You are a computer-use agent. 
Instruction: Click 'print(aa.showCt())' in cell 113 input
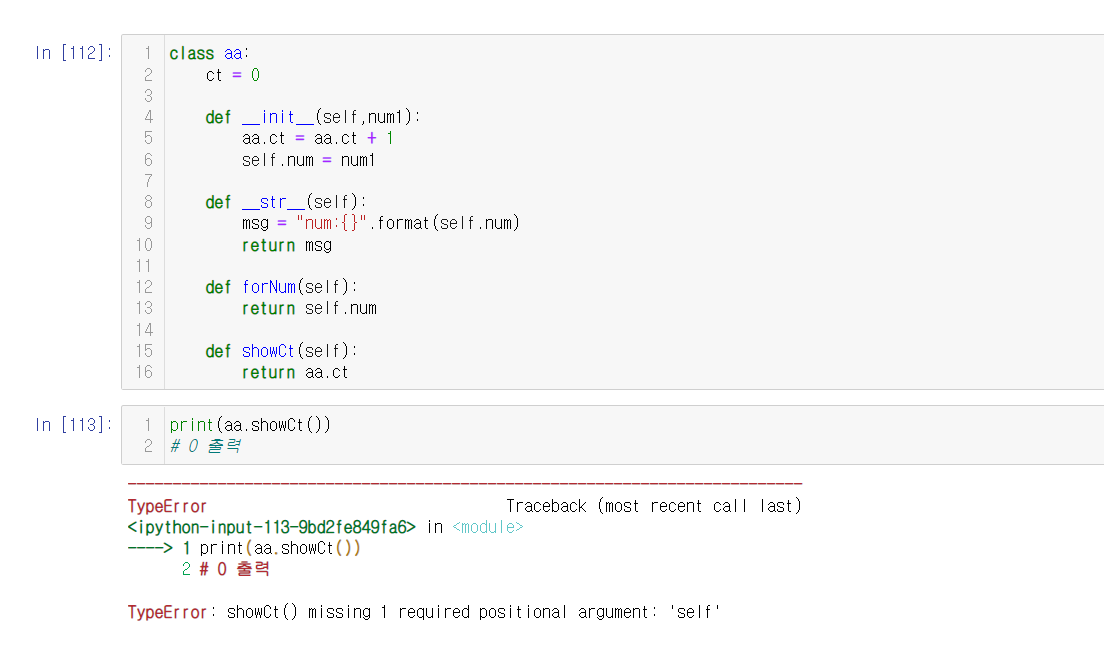pos(250,425)
